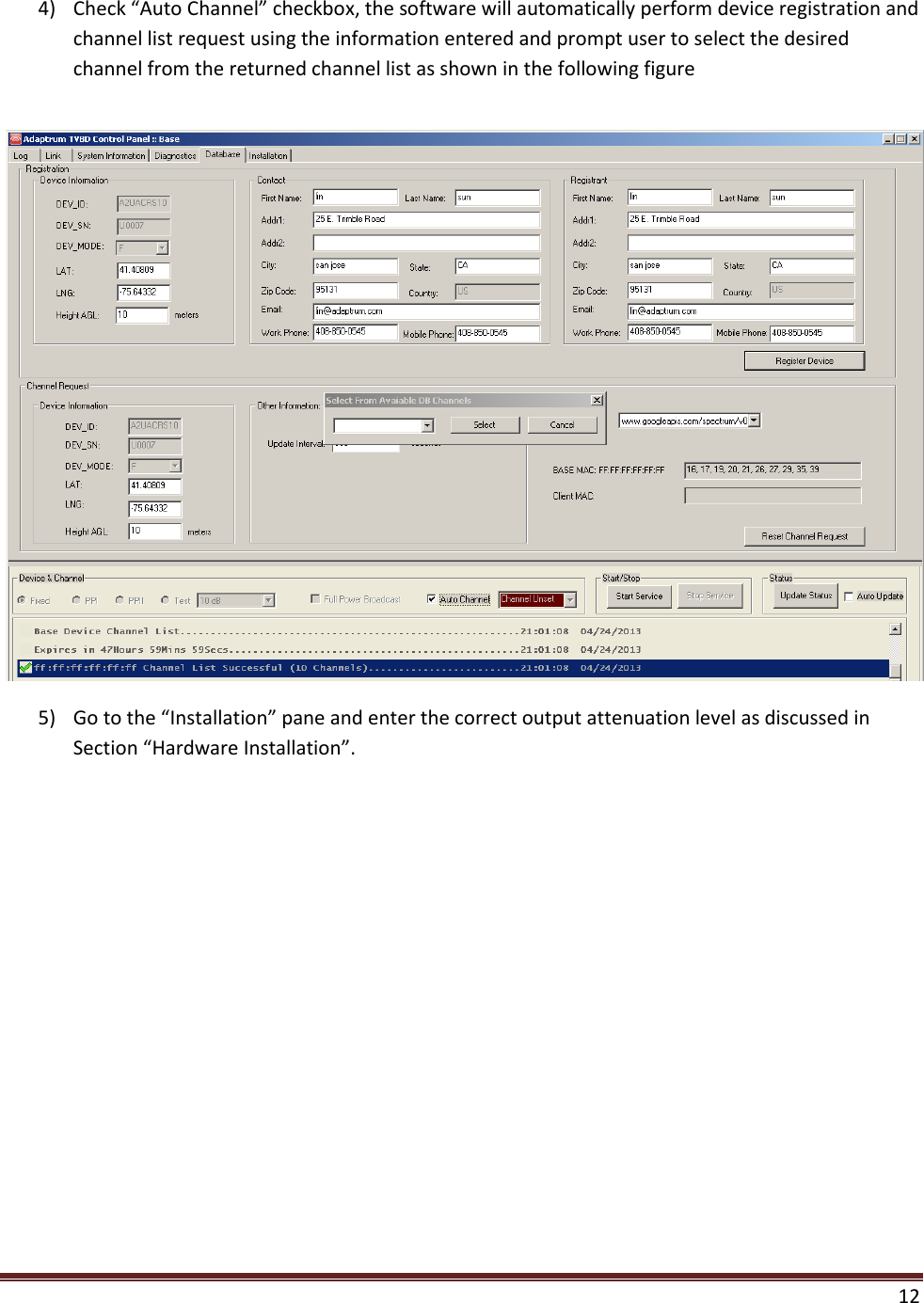Click the log scrollbar up arrow
This screenshot has height=1303, width=924.
pyautogui.click(x=896, y=628)
